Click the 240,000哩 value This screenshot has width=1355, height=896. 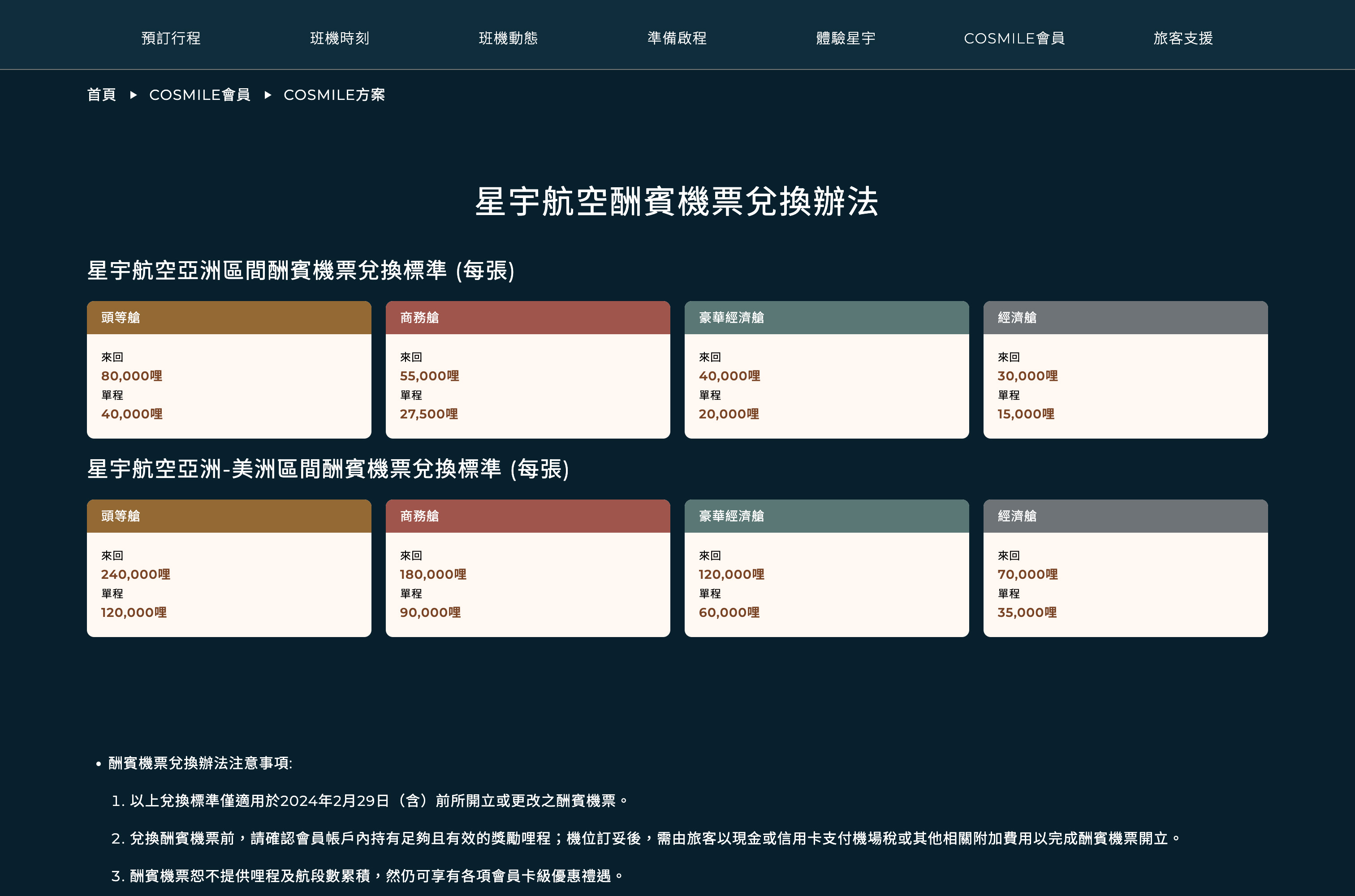click(136, 574)
